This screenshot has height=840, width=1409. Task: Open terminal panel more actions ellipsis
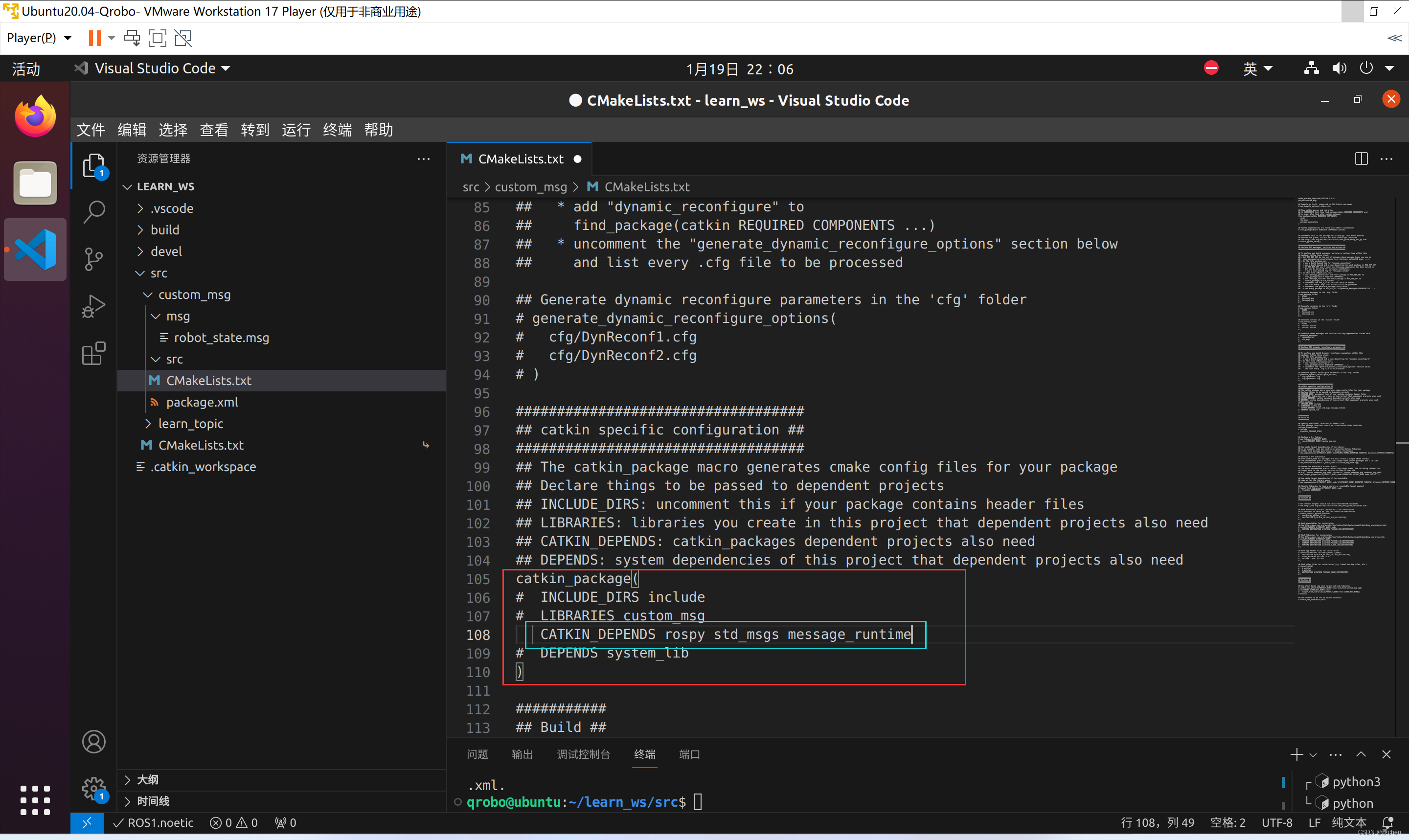tap(1336, 754)
